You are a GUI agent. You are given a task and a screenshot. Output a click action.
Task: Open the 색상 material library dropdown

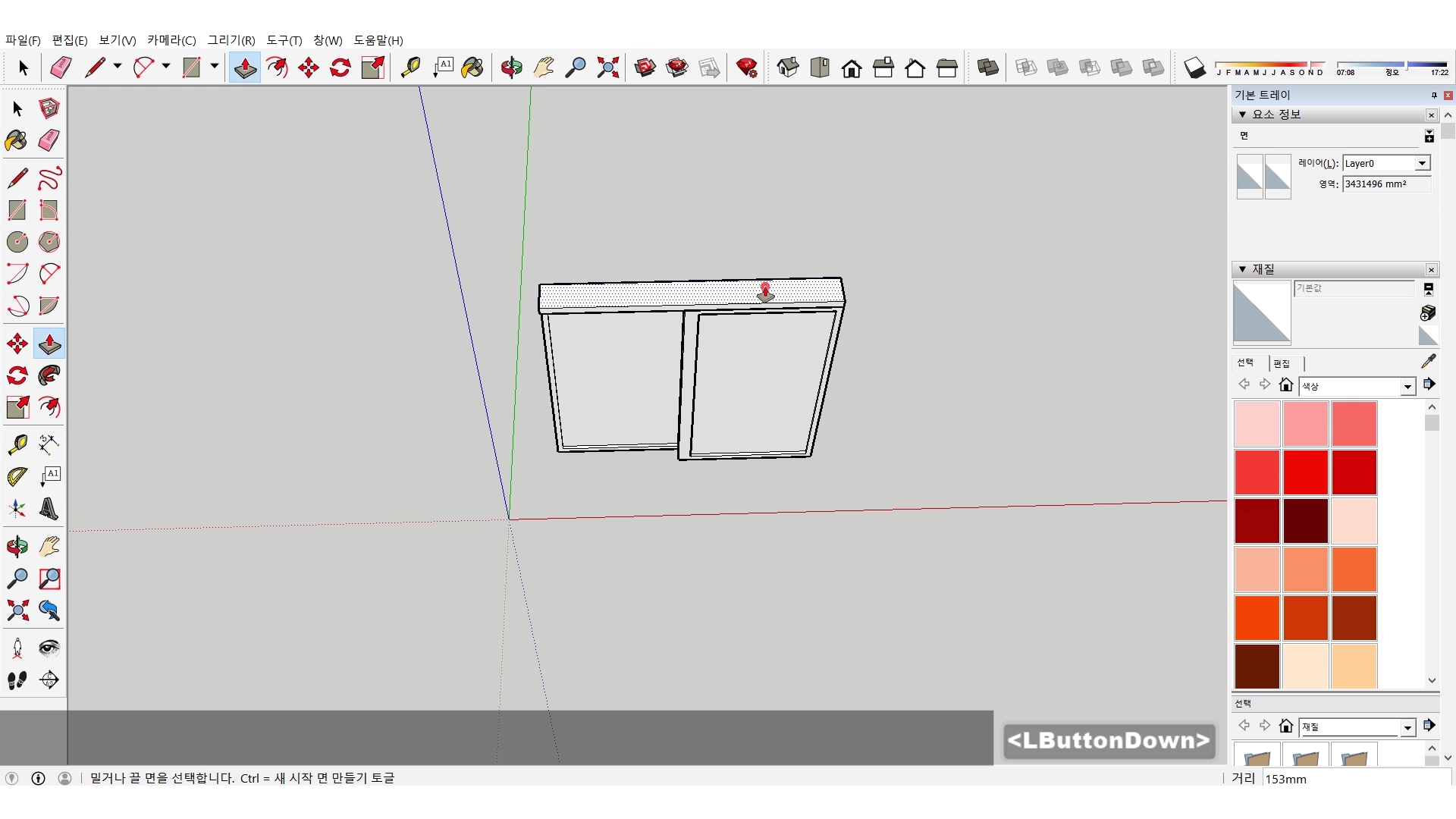pos(1407,387)
